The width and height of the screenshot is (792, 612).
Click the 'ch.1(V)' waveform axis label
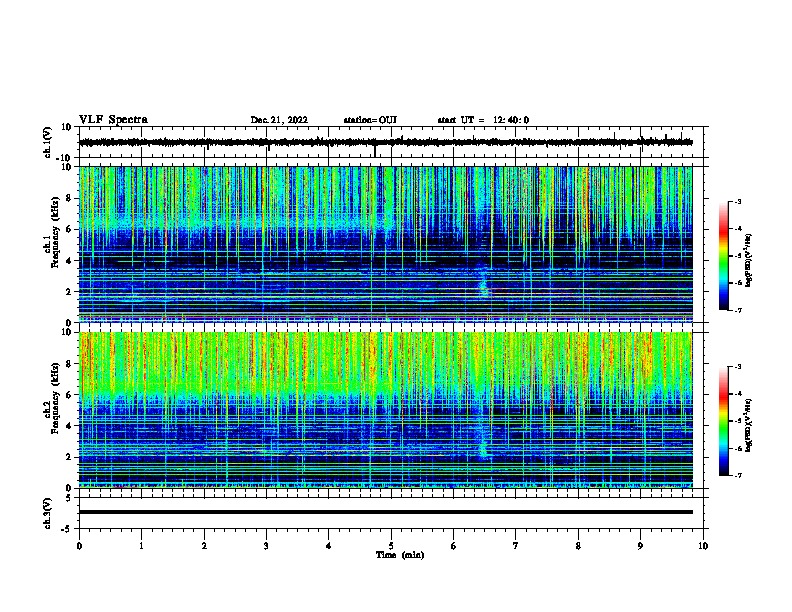point(48,142)
